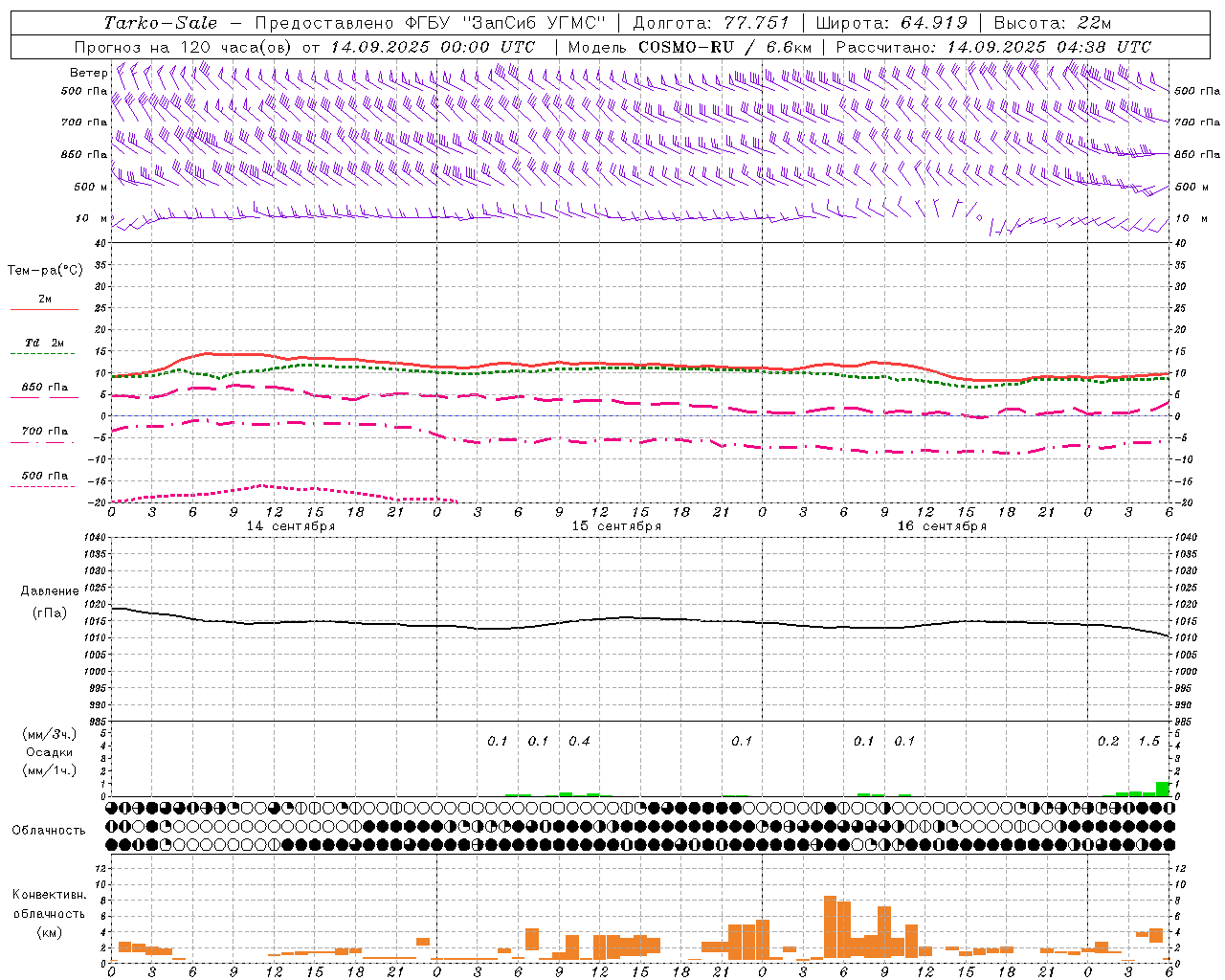The image size is (1225, 980).
Task: Click the Широта: 64.919 value
Action: coord(892,23)
